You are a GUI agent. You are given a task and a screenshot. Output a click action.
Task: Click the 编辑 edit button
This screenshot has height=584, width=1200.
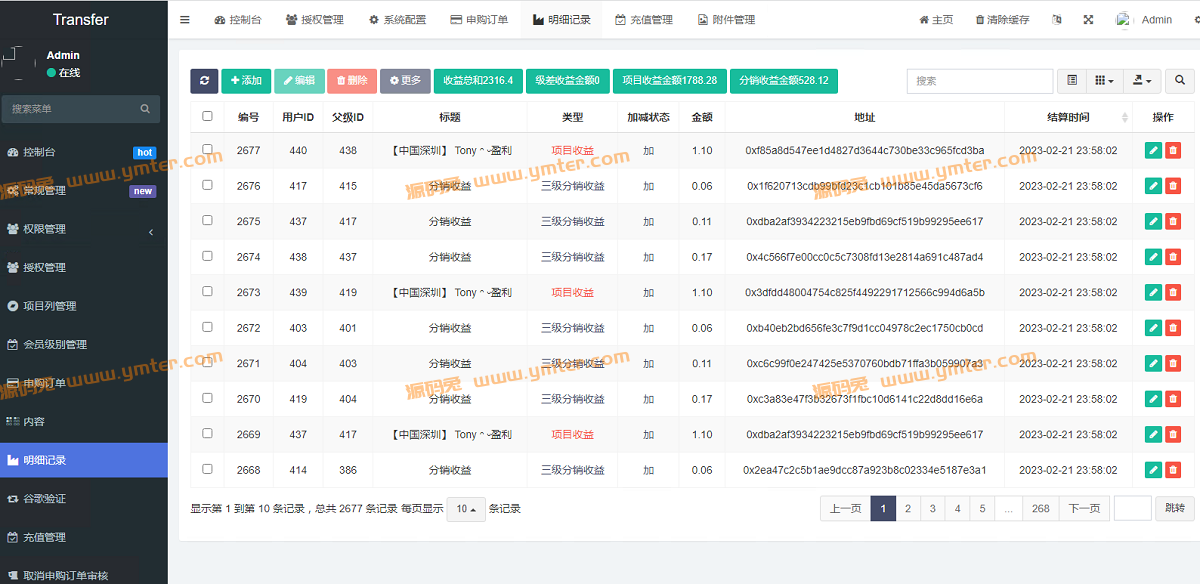click(299, 81)
